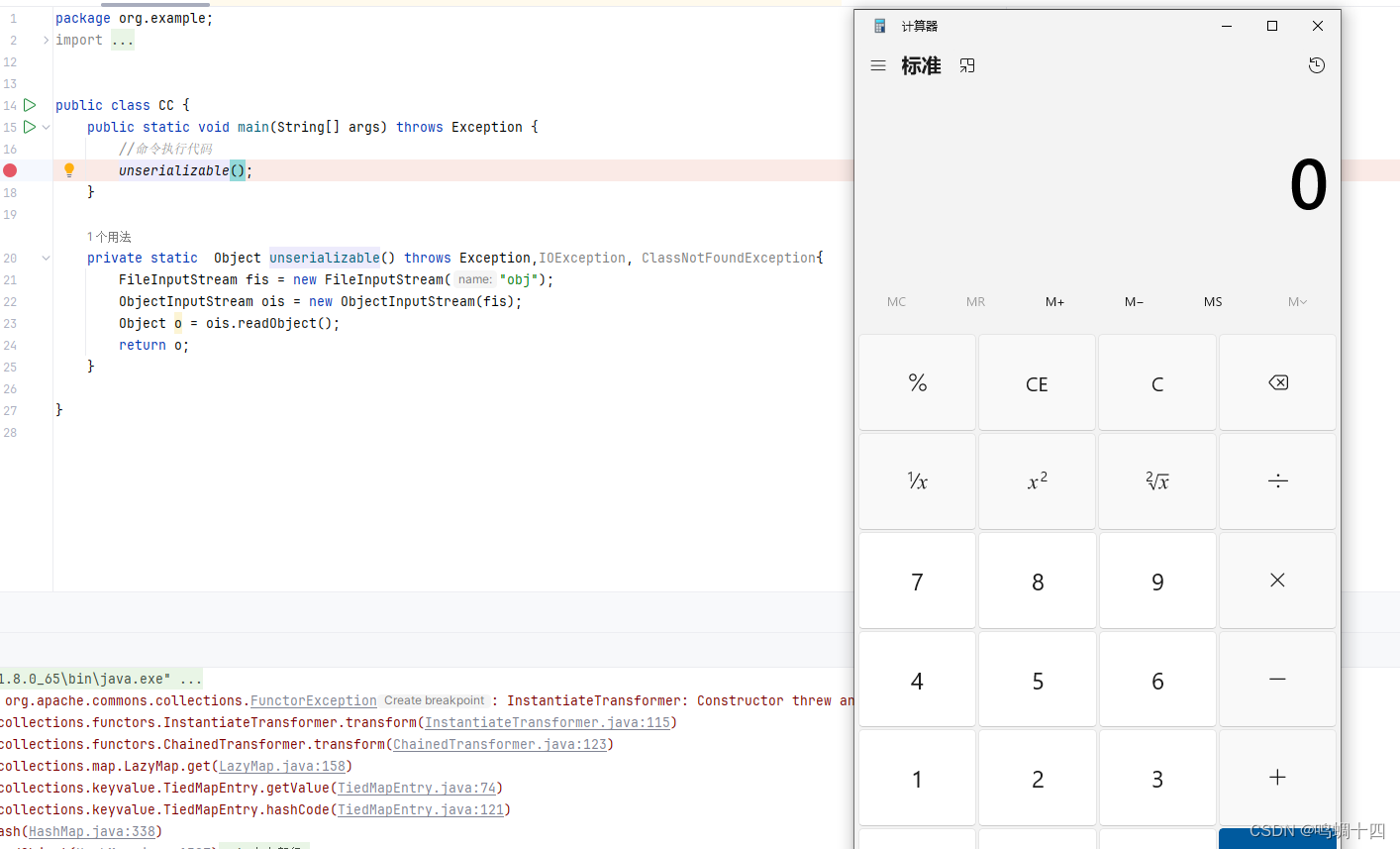Click digit 8 on Calculator
The width and height of the screenshot is (1400, 849).
(x=1038, y=581)
